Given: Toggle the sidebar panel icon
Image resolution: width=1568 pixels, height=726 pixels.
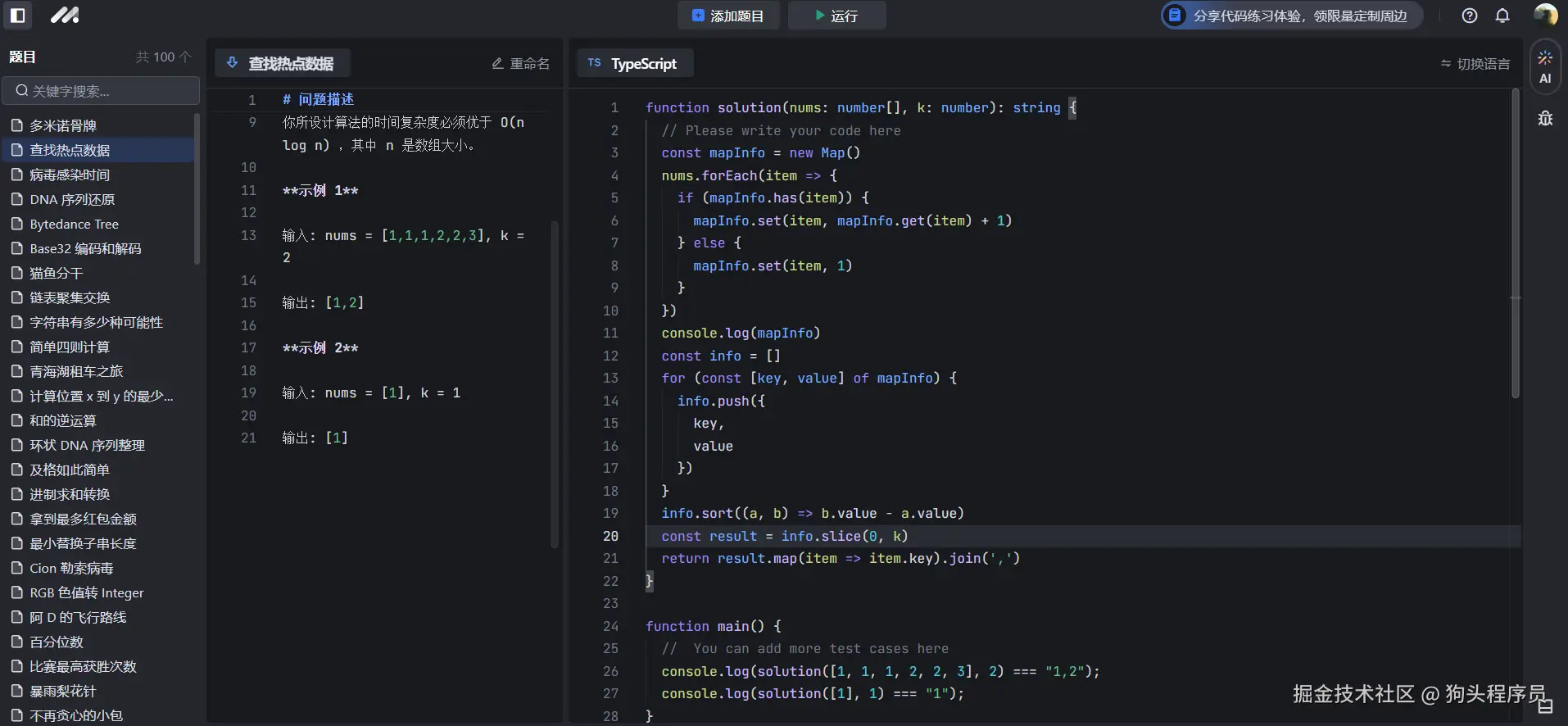Looking at the screenshot, I should point(18,15).
